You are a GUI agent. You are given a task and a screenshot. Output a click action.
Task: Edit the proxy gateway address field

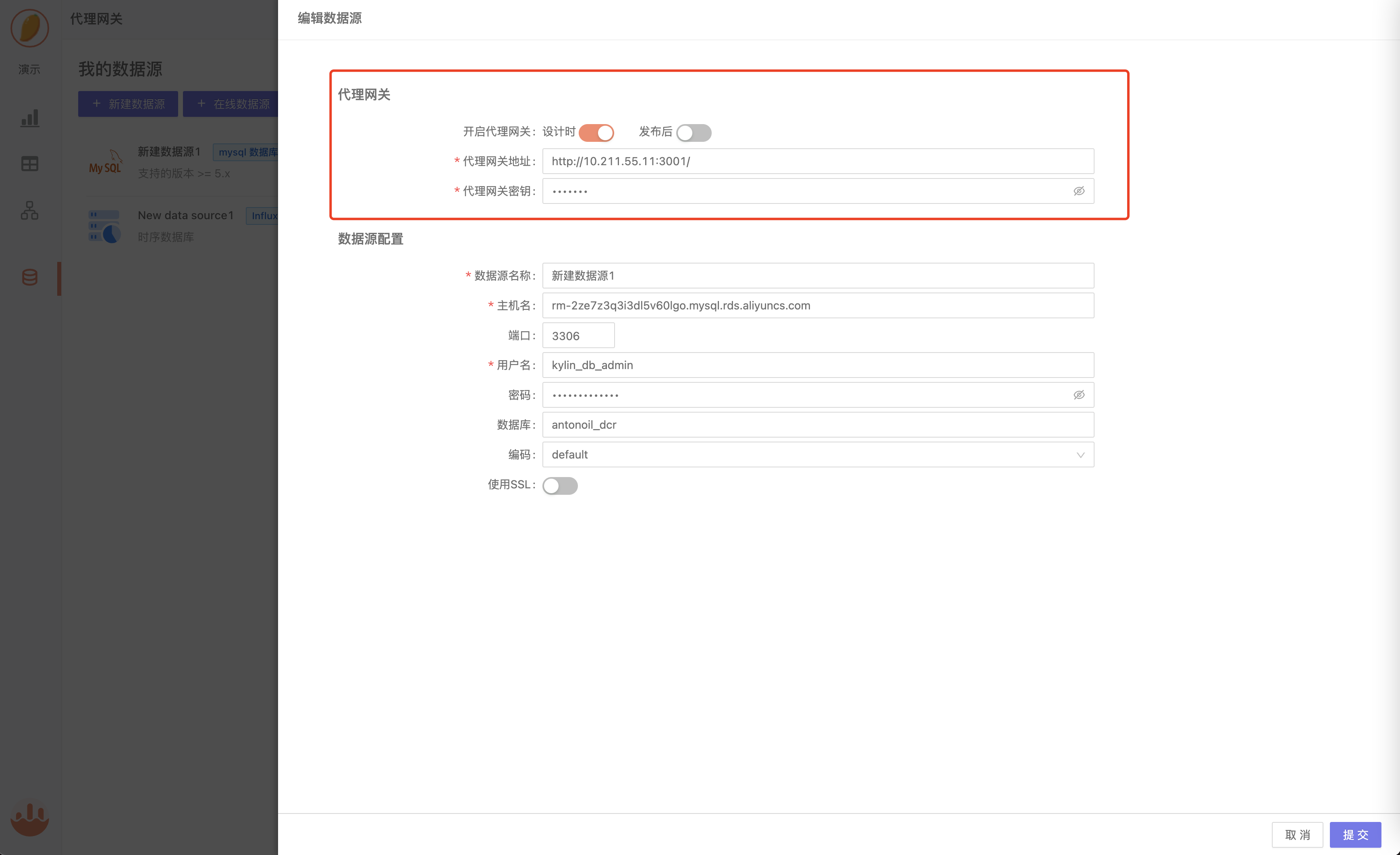point(818,161)
